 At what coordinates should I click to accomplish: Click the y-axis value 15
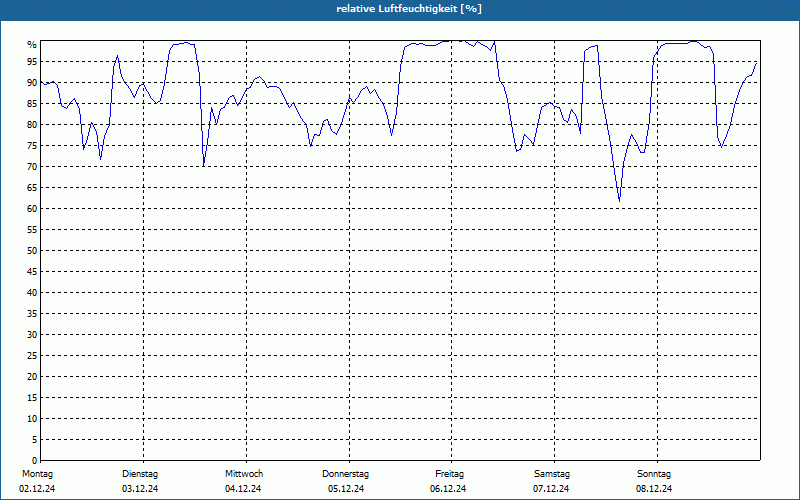32,398
